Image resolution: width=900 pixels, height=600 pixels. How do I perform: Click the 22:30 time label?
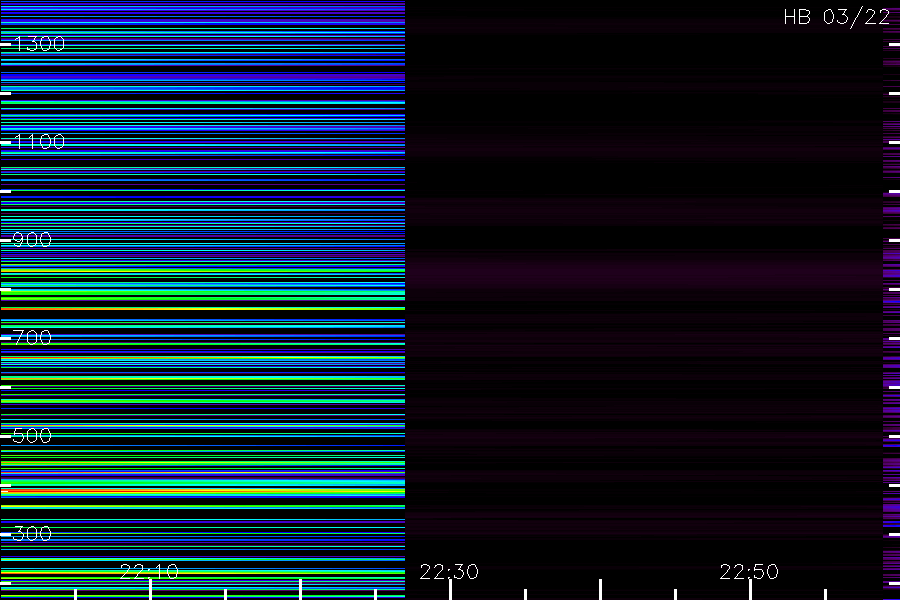[x=449, y=571]
